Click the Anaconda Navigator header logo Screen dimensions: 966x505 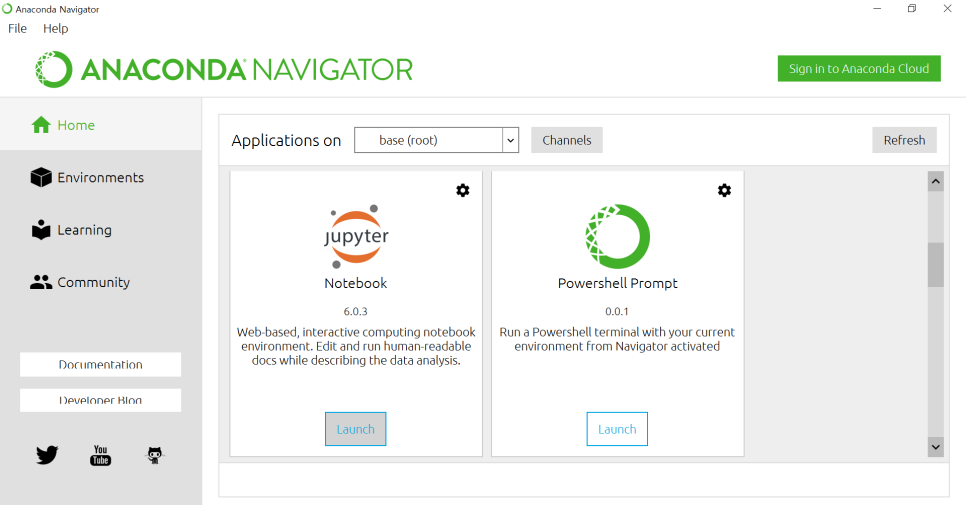pyautogui.click(x=224, y=69)
